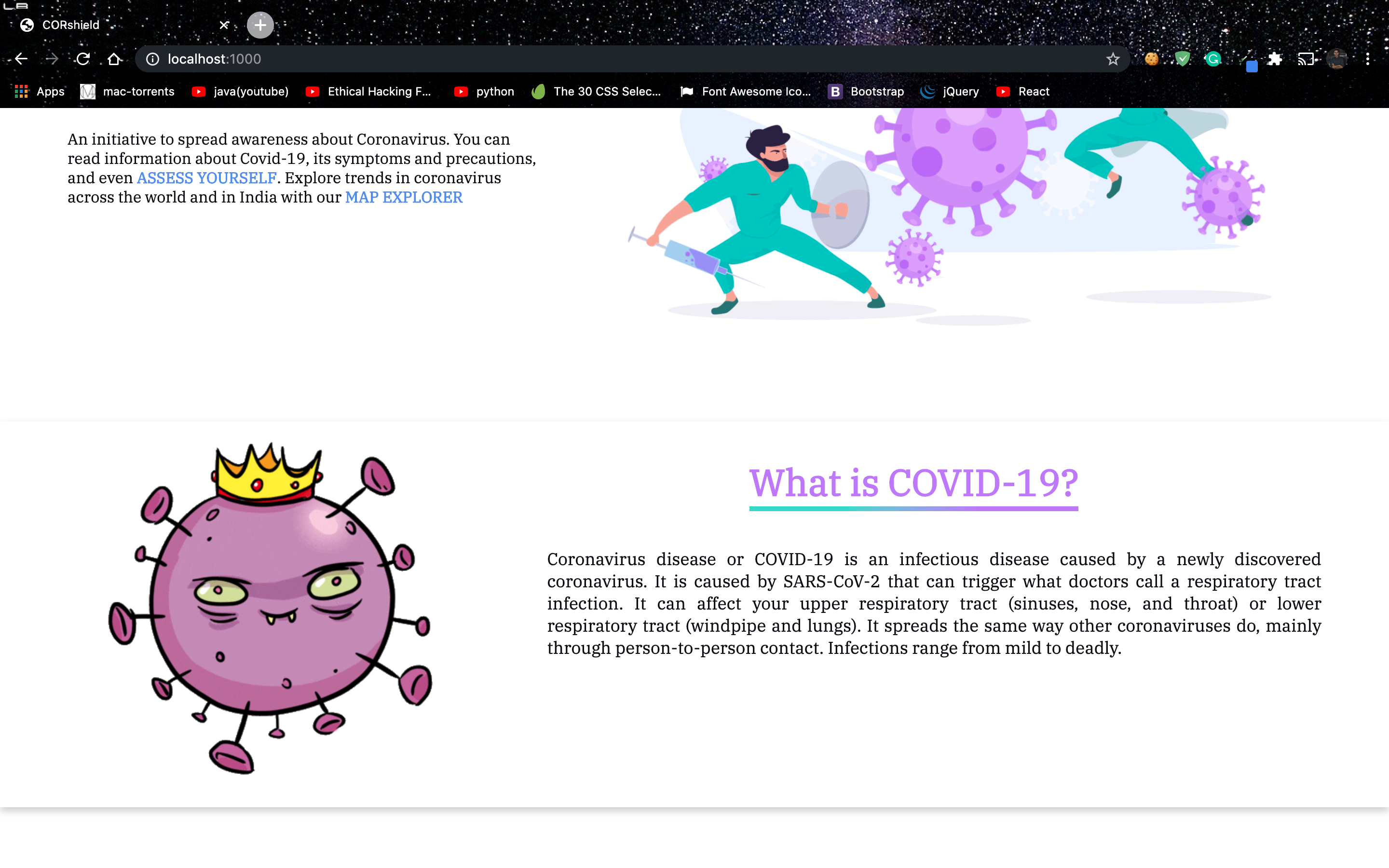Open the Chrome three-dot menu
This screenshot has width=1389, height=868.
coord(1368,59)
